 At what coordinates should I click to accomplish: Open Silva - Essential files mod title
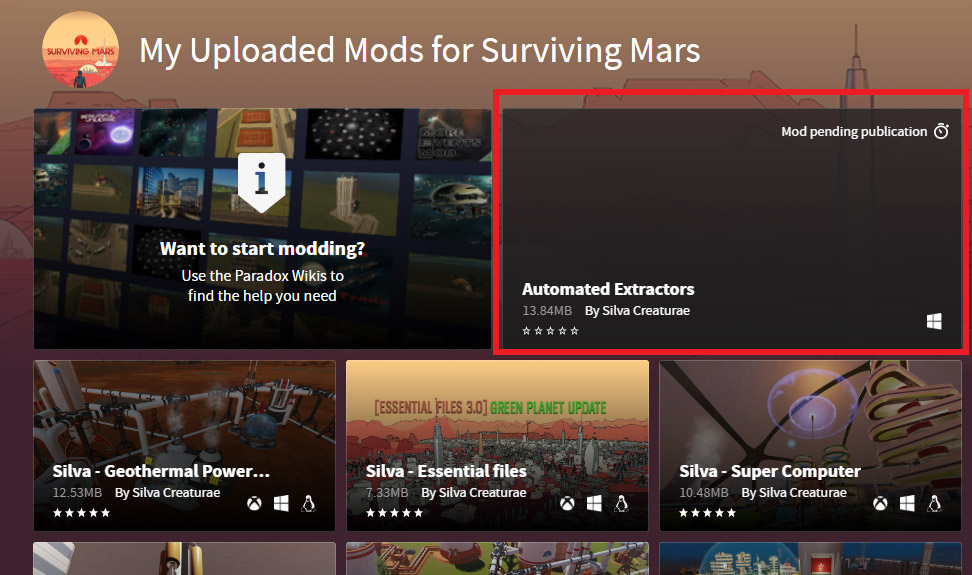(446, 472)
